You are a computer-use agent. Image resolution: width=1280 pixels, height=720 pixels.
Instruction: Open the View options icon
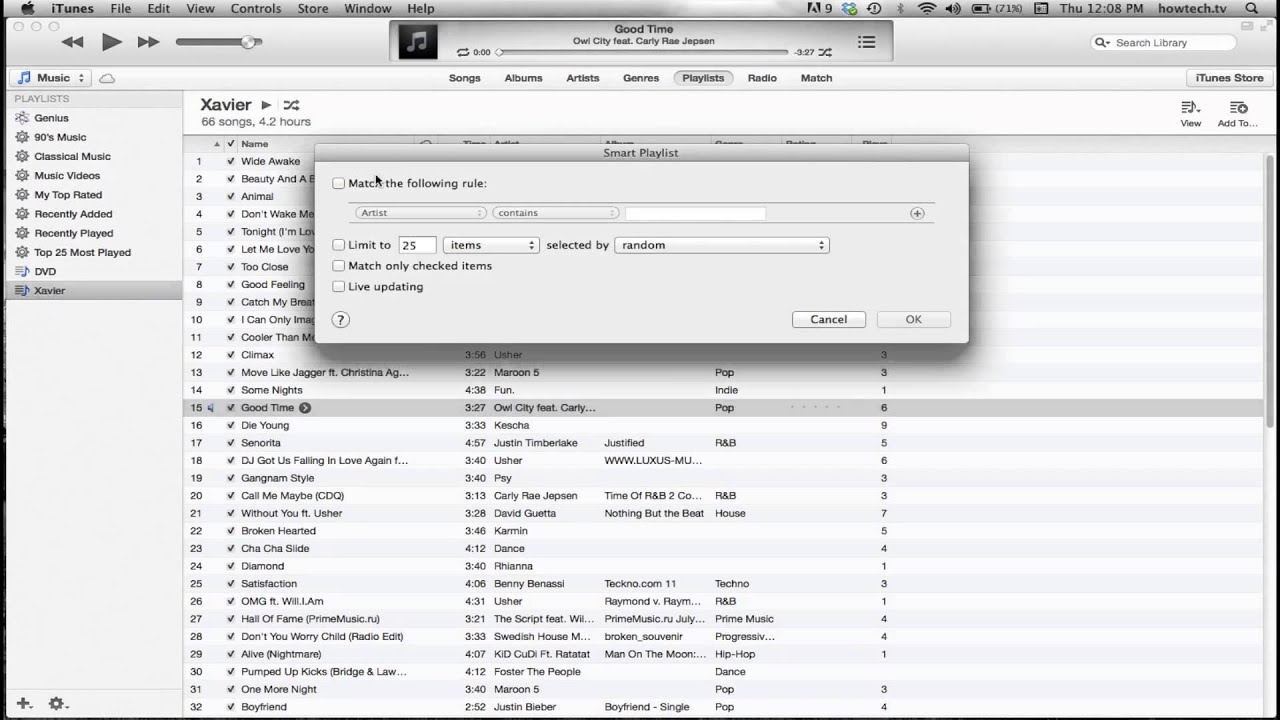point(1190,108)
